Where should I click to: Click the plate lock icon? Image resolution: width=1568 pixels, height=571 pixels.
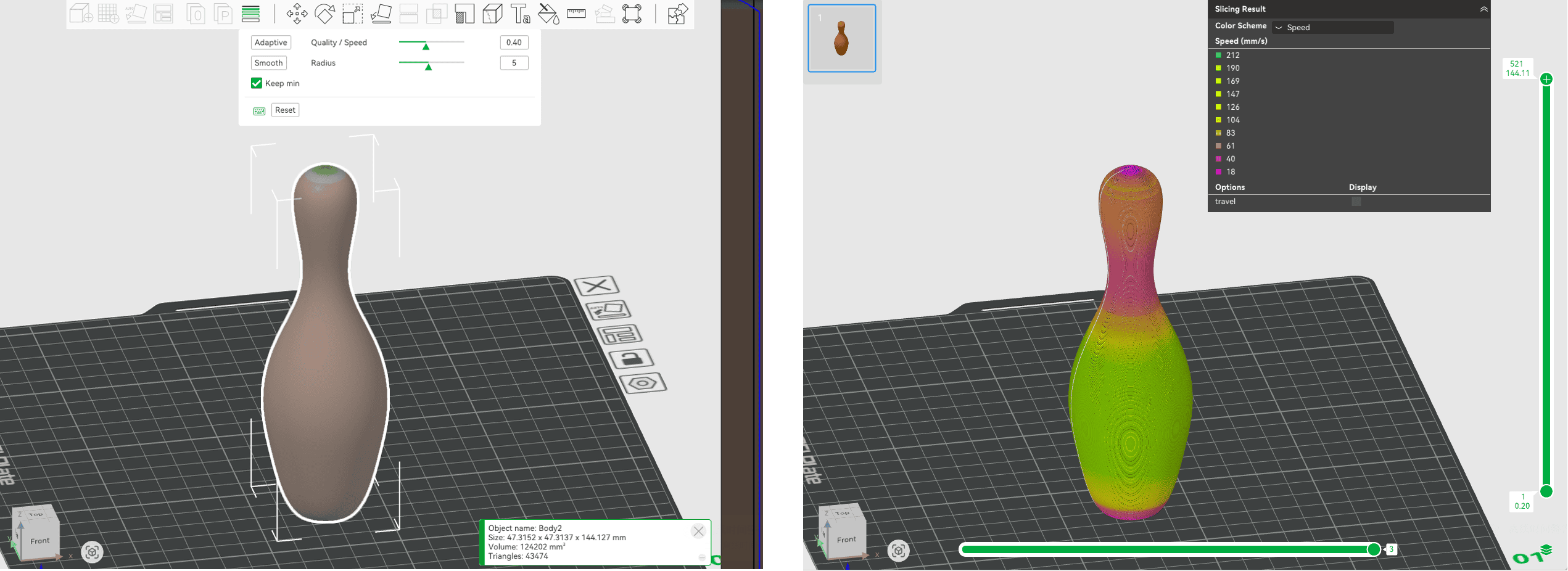631,359
